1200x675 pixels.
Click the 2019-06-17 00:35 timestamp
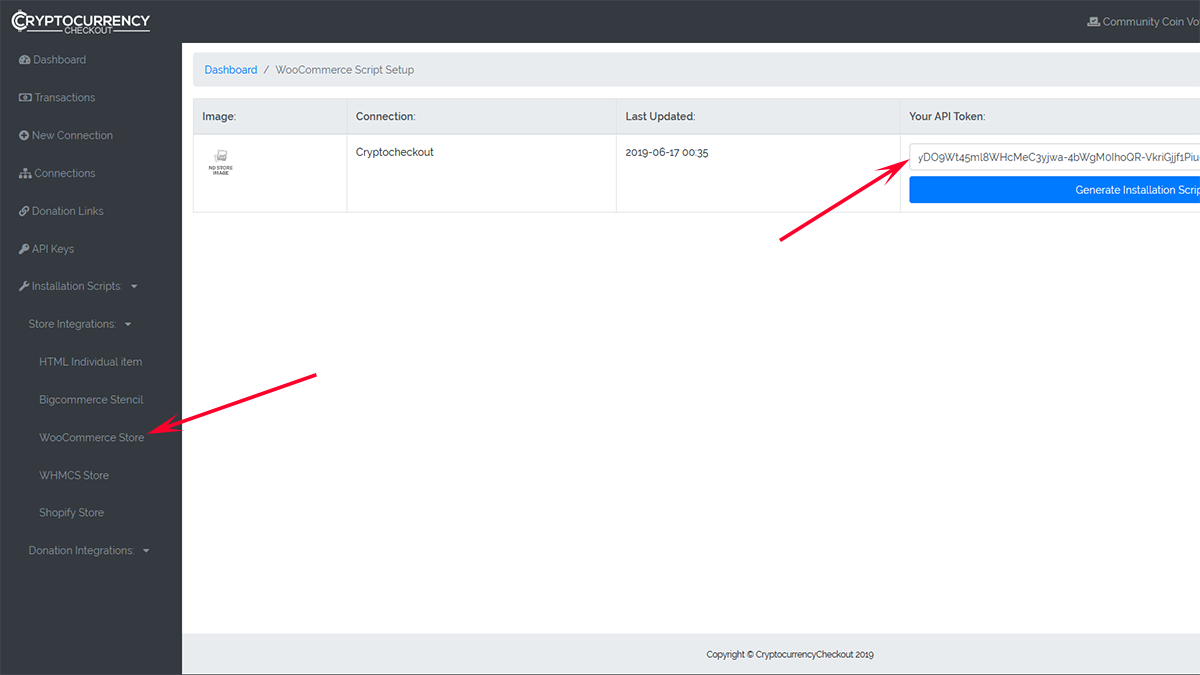(667, 153)
